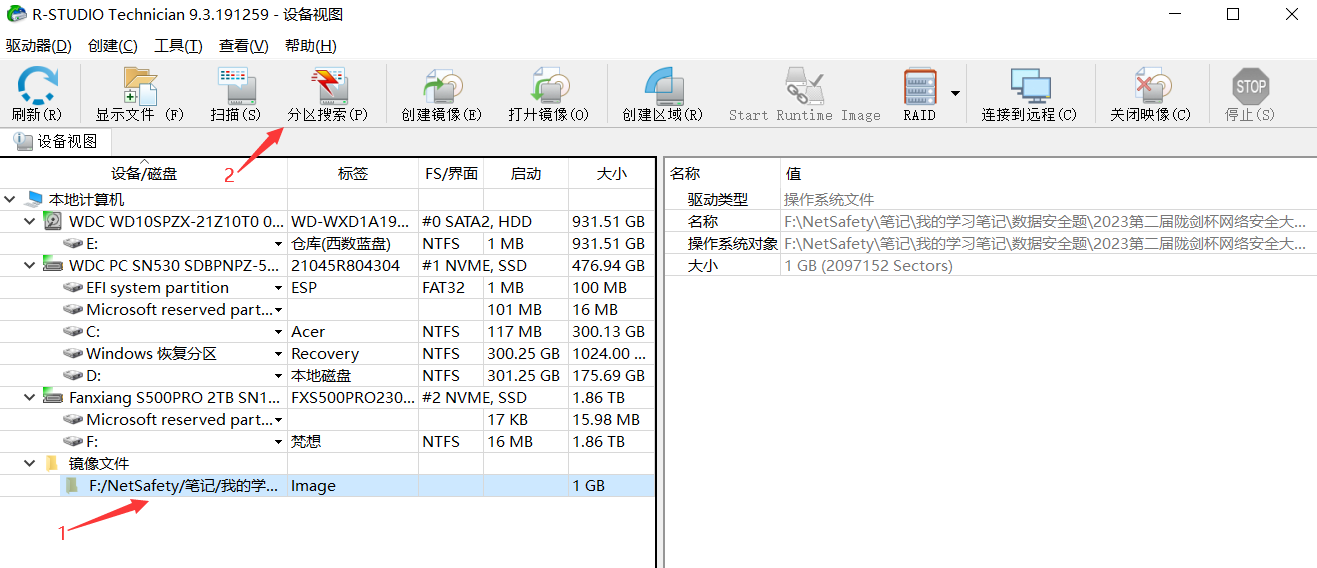
Task: Click the Fanxiang S500PRO drive icon
Action: pyautogui.click(x=53, y=398)
